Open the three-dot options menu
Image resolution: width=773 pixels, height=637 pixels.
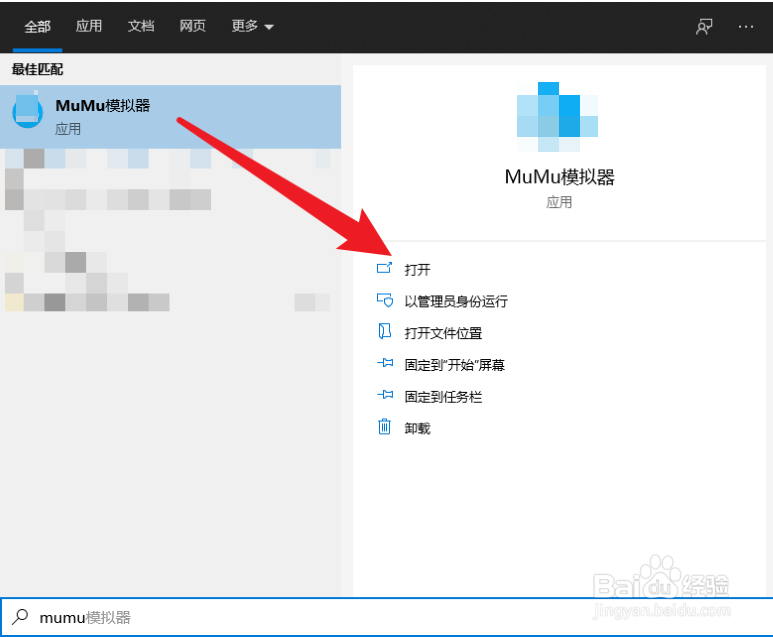(745, 26)
